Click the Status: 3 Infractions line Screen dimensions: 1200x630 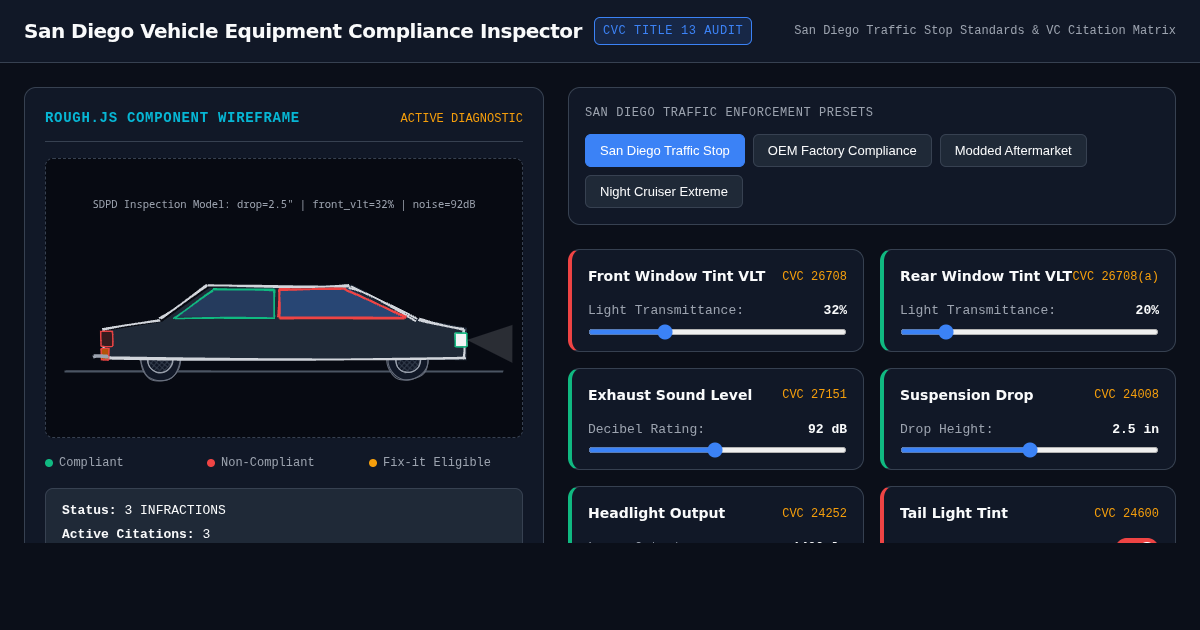point(144,510)
